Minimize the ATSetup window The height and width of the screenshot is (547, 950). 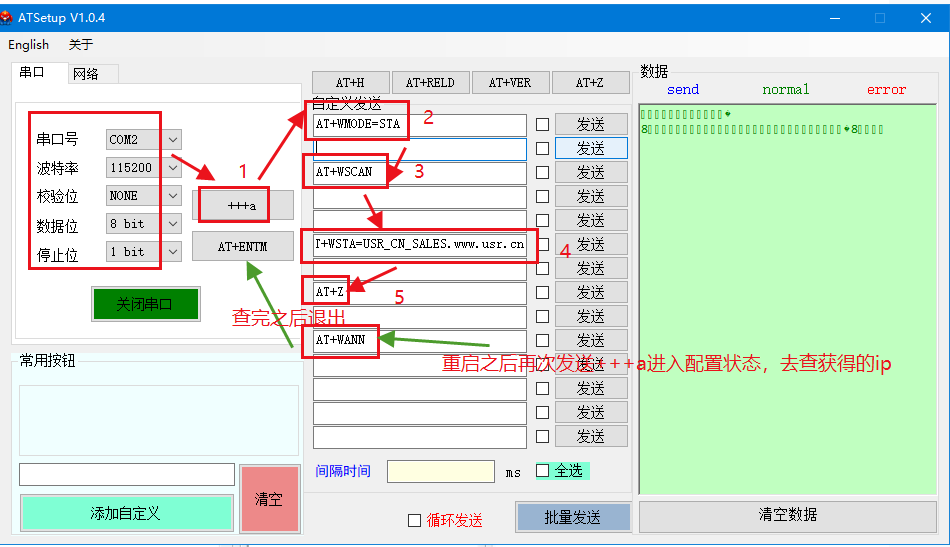pos(835,18)
